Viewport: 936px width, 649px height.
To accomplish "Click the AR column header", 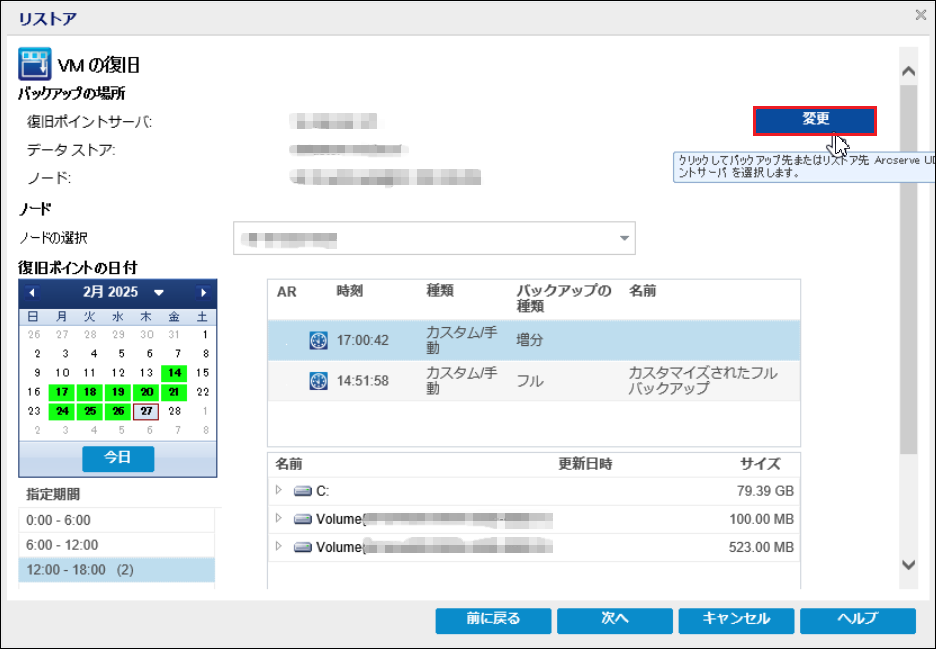I will coord(287,292).
